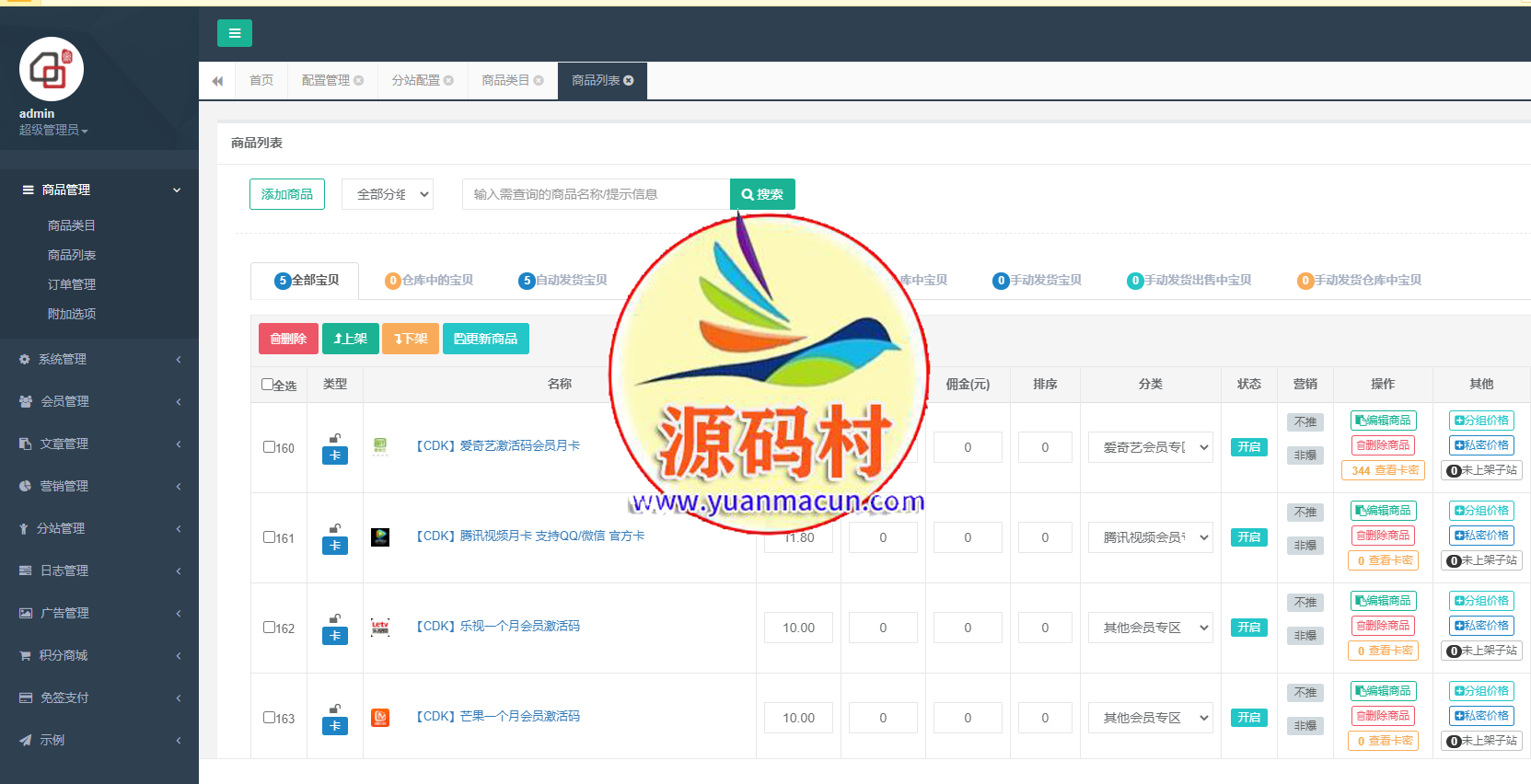Image resolution: width=1531 pixels, height=784 pixels.
Task: Switch to the 自动发货宝贝 tab
Action: click(x=563, y=281)
